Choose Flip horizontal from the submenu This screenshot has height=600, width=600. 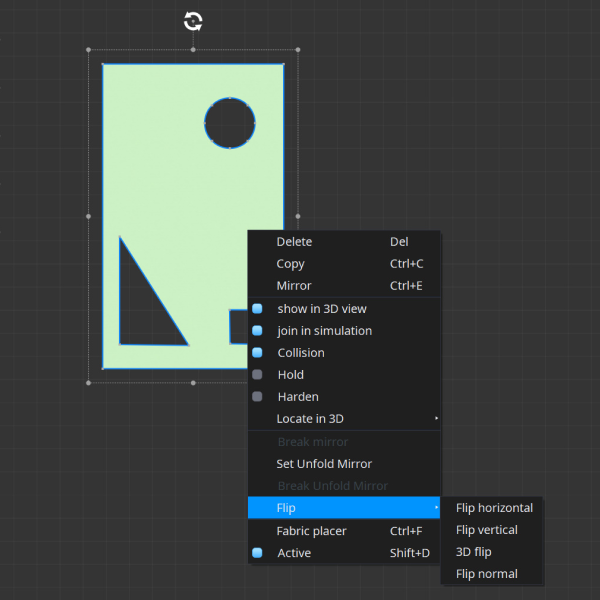(494, 508)
